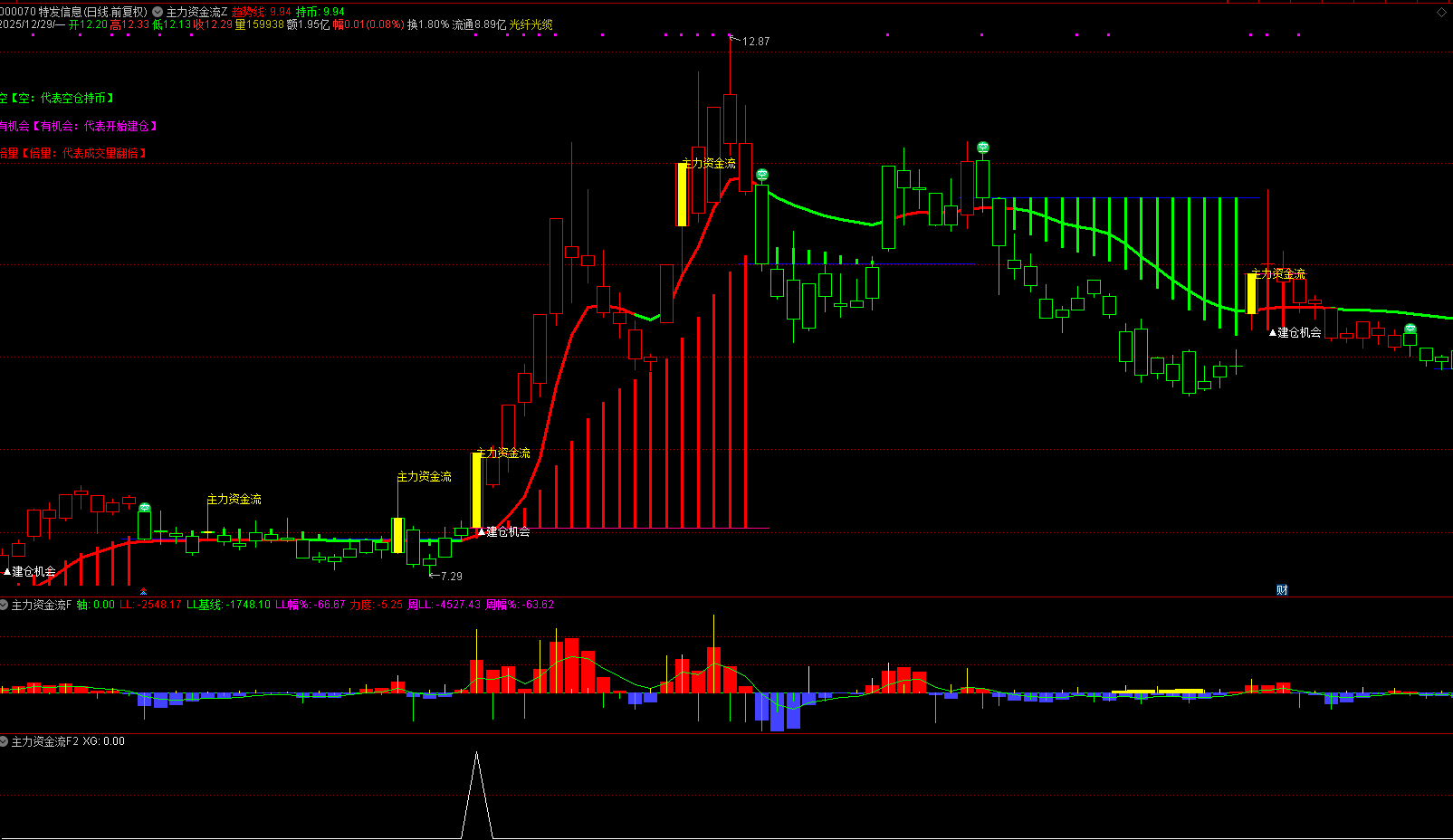Click the topmost green 空 badge above the blue line
Screen dimensions: 1453x840
983,148
